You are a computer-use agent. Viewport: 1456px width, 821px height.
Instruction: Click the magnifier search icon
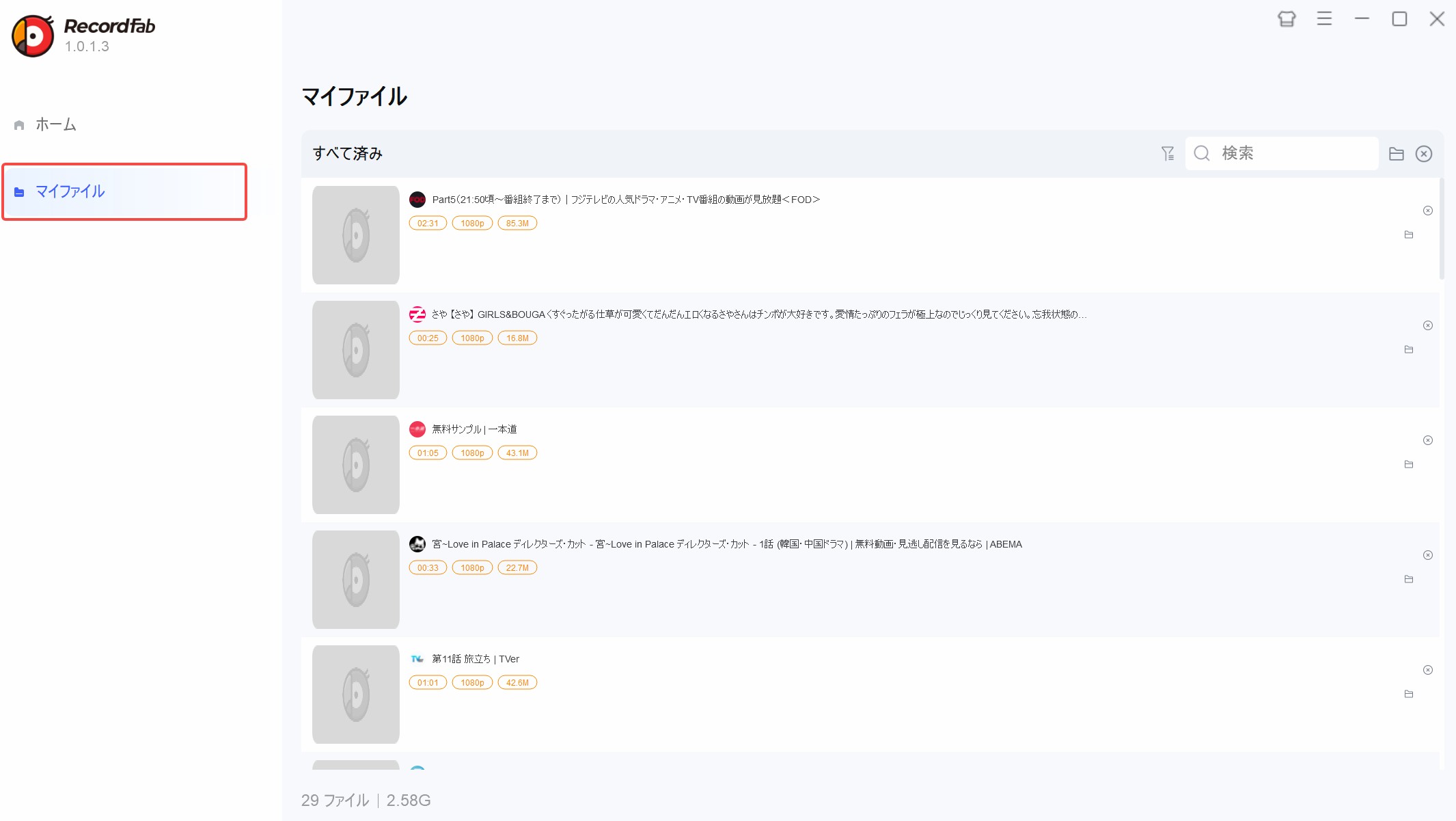pyautogui.click(x=1202, y=153)
